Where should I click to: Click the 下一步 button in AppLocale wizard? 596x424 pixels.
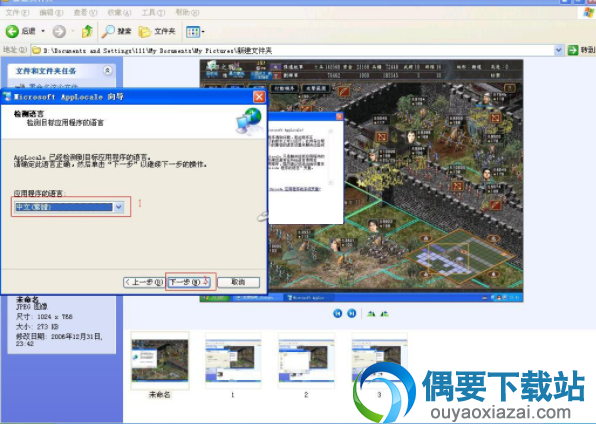(189, 282)
